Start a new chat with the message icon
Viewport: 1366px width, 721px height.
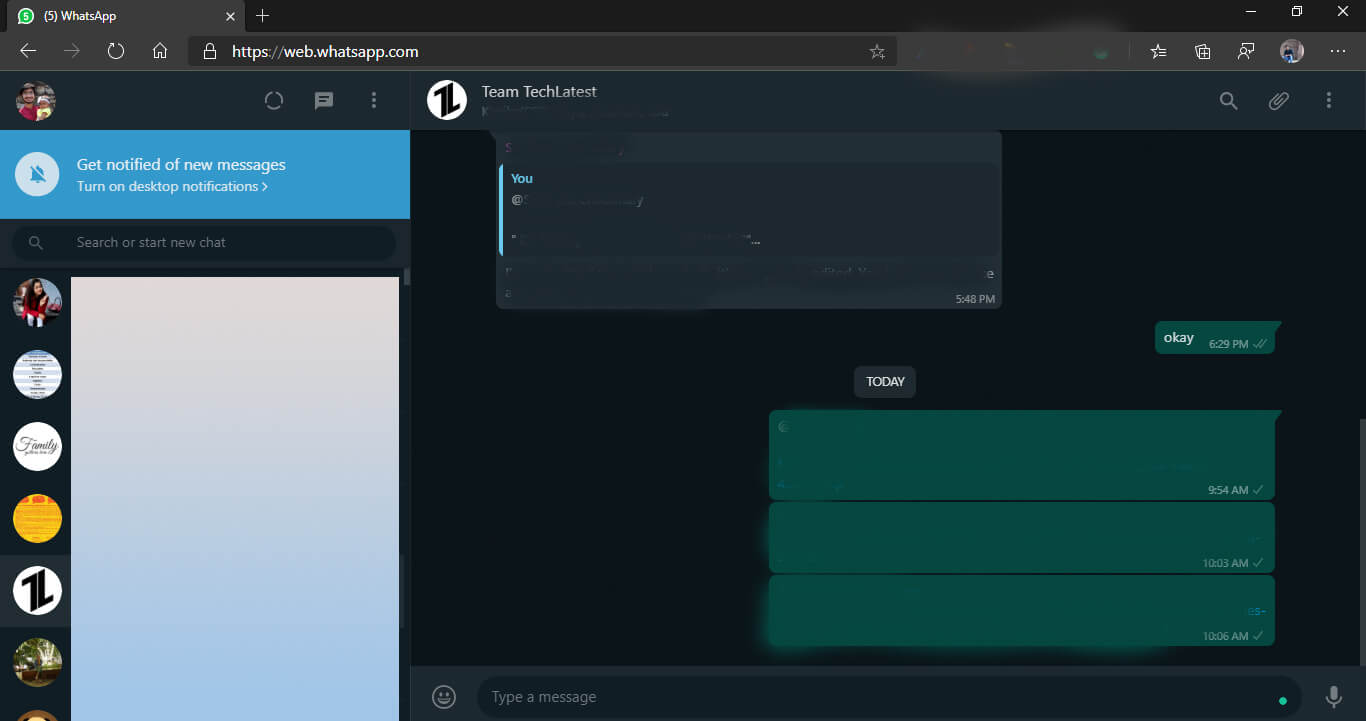coord(324,100)
